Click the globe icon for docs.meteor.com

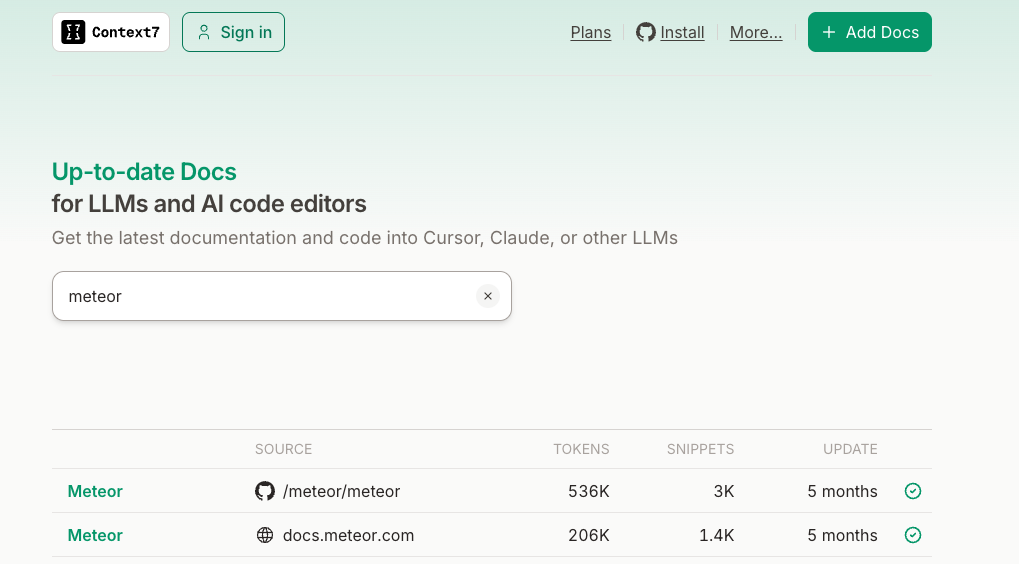265,535
